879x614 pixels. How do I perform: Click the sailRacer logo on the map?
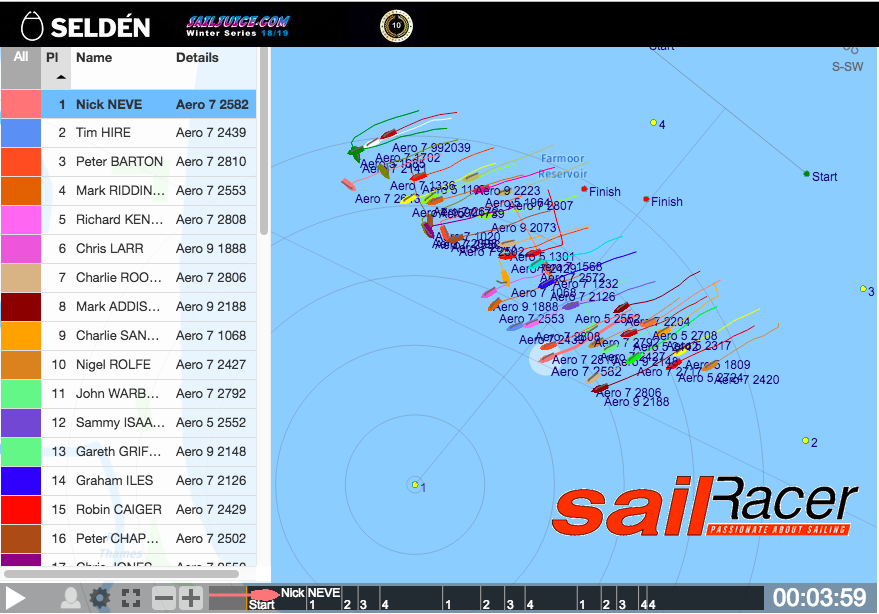coord(704,506)
